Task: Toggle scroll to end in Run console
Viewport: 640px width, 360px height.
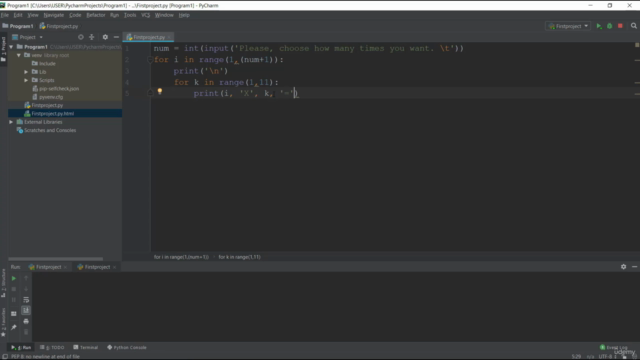Action: (26, 310)
